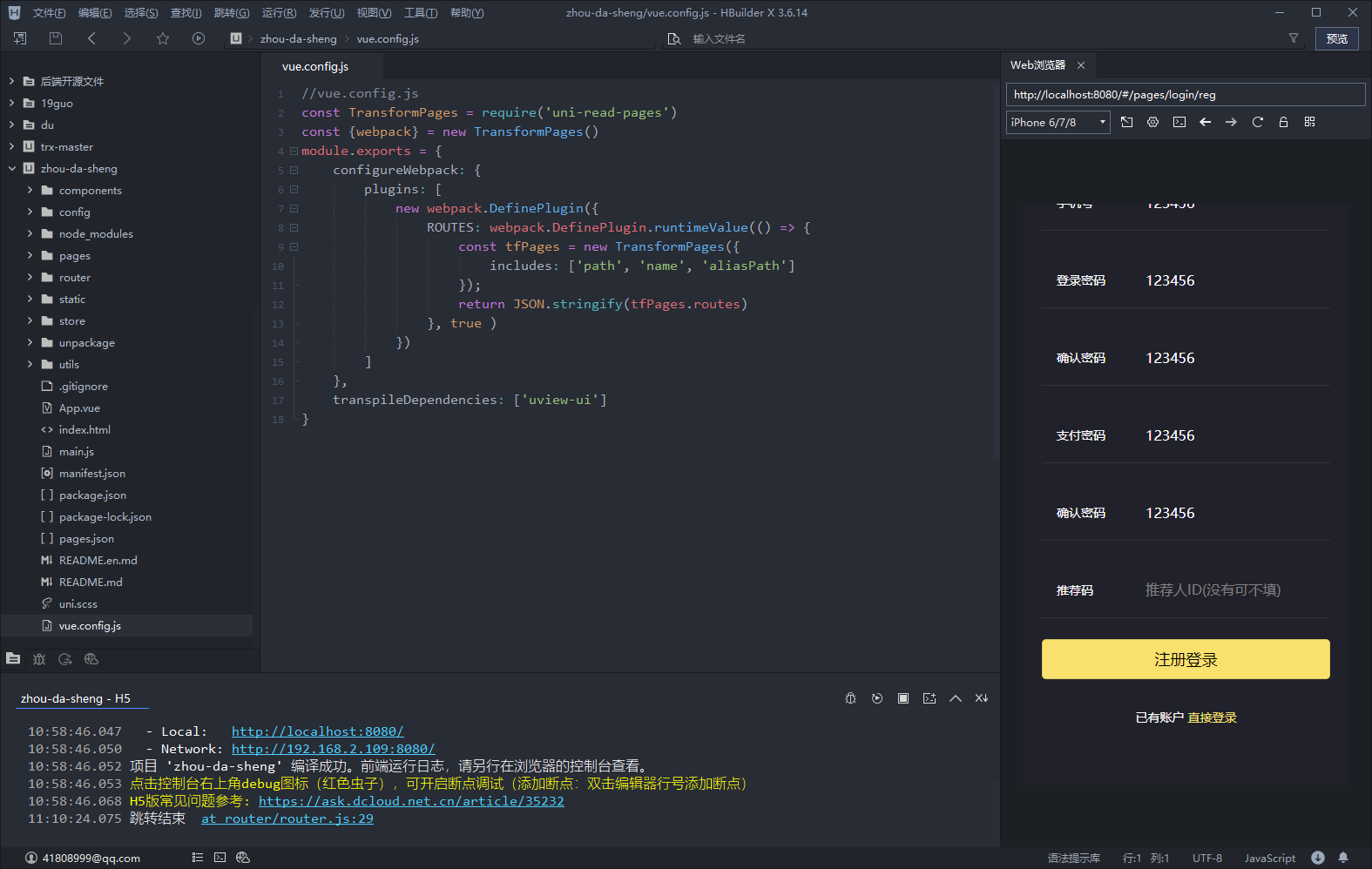Fold code at line 7 DefinePlugin
The height and width of the screenshot is (869, 1372).
[x=294, y=208]
